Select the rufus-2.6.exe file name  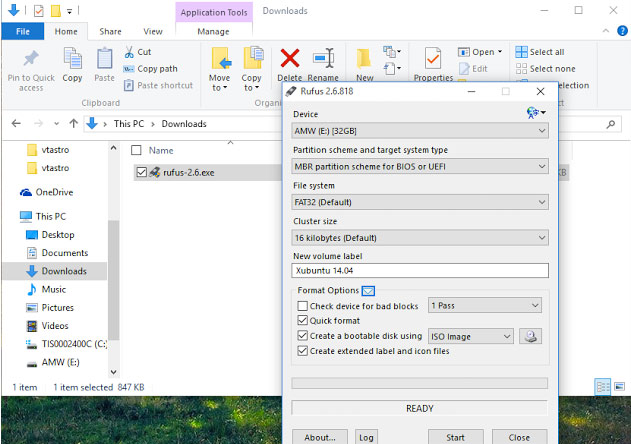[189, 172]
